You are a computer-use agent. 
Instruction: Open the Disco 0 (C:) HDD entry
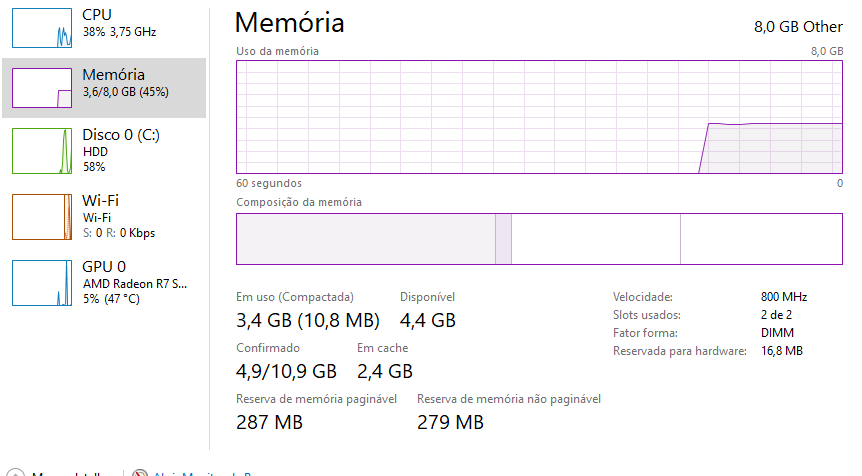pyautogui.click(x=104, y=151)
